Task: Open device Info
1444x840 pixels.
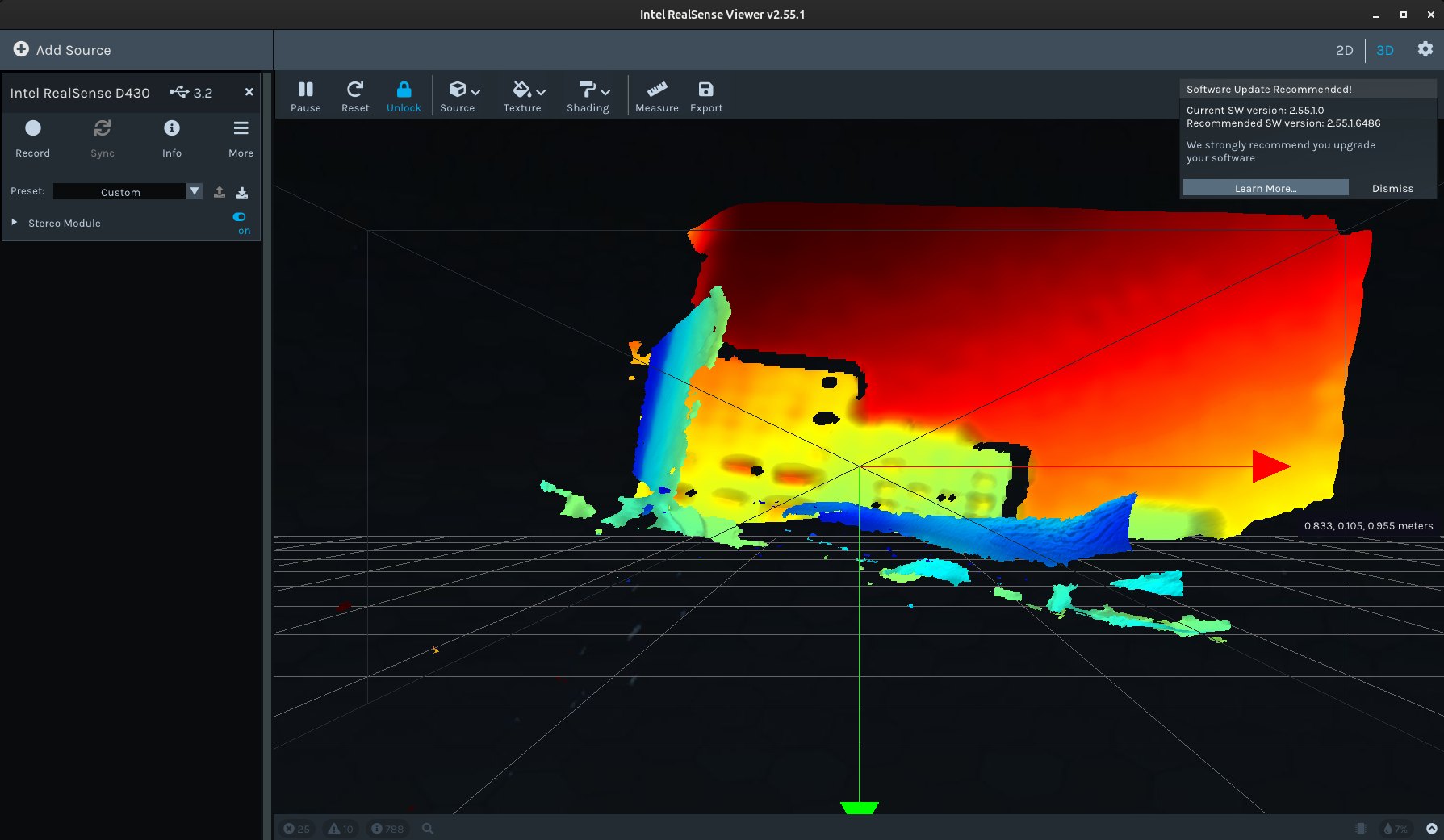Action: pyautogui.click(x=172, y=138)
